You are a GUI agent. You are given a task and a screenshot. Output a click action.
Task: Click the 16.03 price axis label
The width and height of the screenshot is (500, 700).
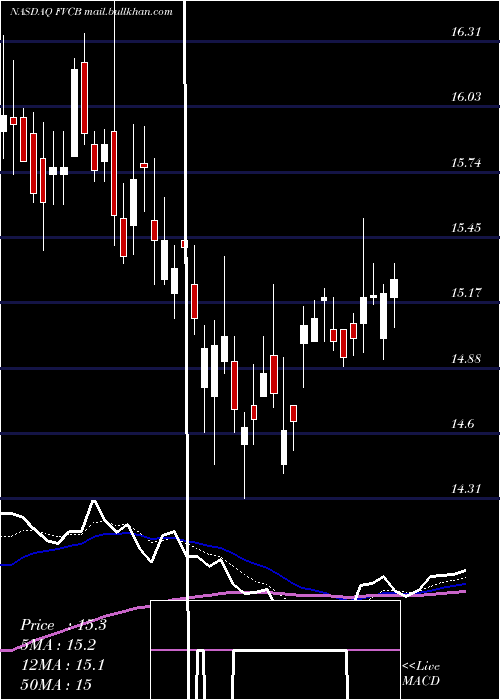tap(466, 97)
